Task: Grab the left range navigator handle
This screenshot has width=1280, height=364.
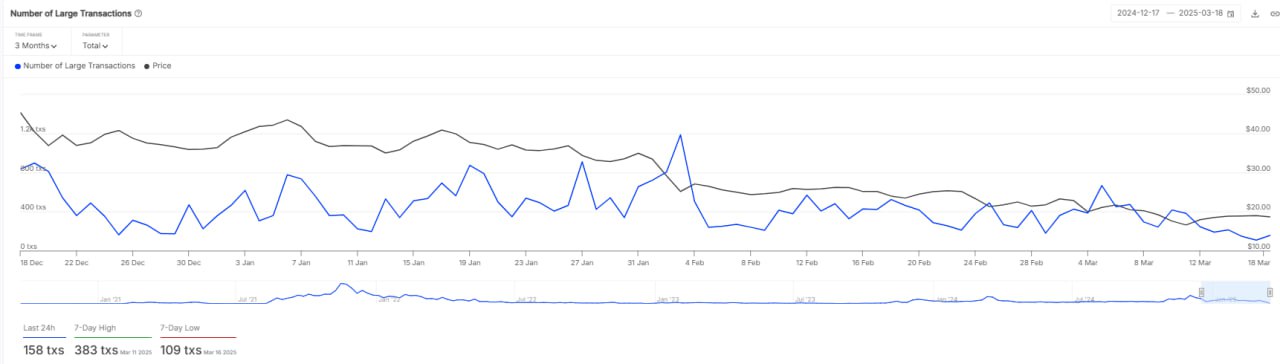Action: [x=1202, y=292]
